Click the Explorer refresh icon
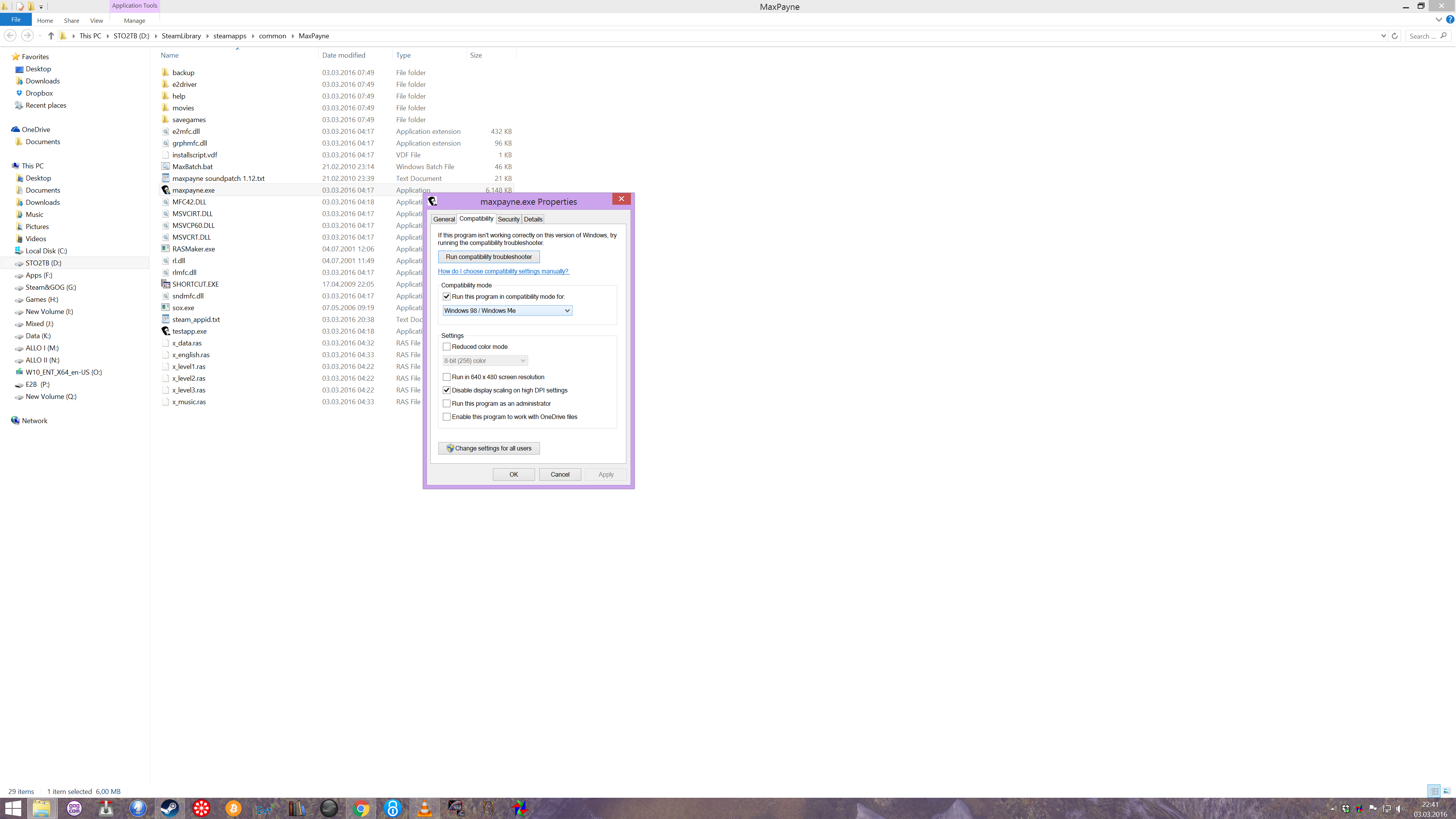The width and height of the screenshot is (1456, 819). (1395, 36)
